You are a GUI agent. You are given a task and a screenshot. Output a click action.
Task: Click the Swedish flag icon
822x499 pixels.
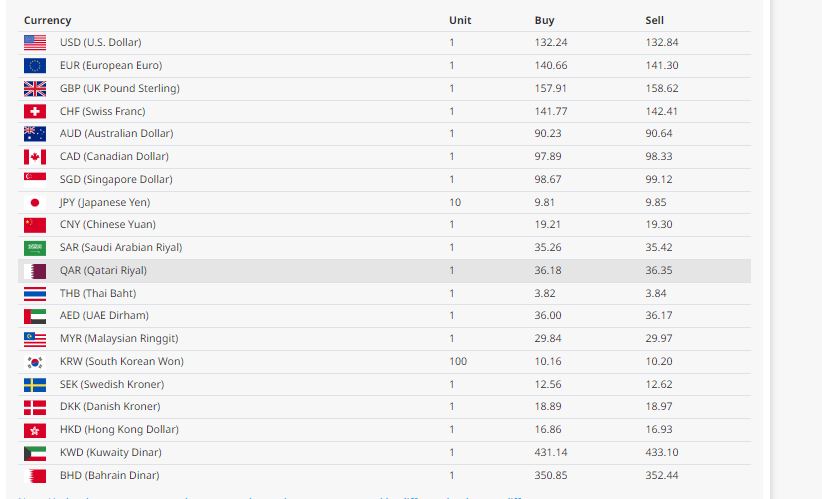(35, 385)
